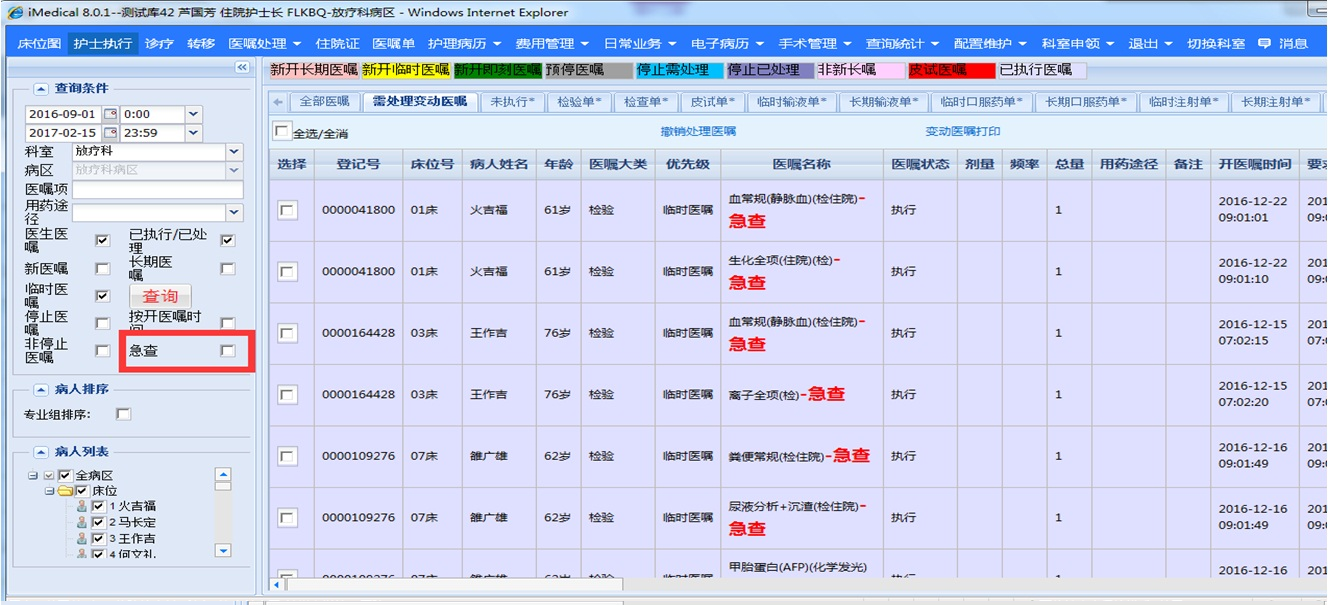The height and width of the screenshot is (605, 1328).
Task: Check the 专业组排序 checkbox
Action: pyautogui.click(x=123, y=414)
